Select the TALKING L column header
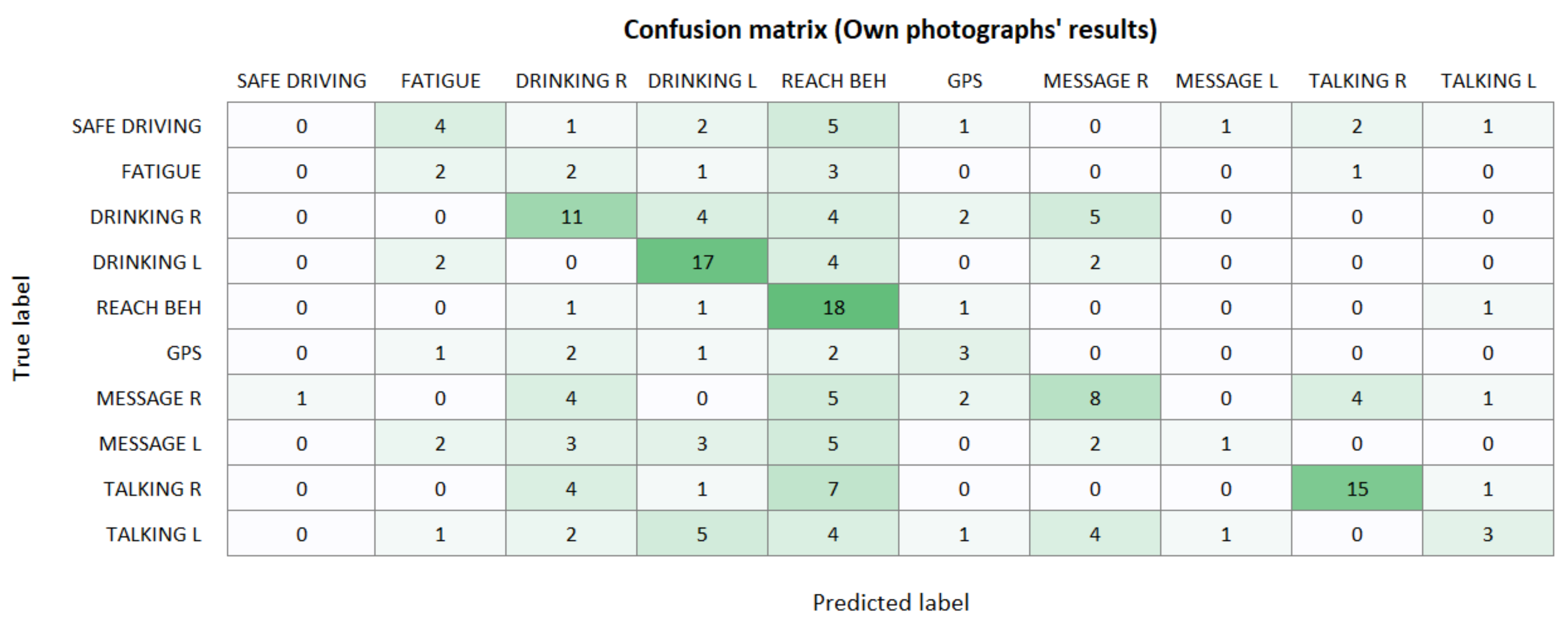The height and width of the screenshot is (623, 1568). 1488,81
